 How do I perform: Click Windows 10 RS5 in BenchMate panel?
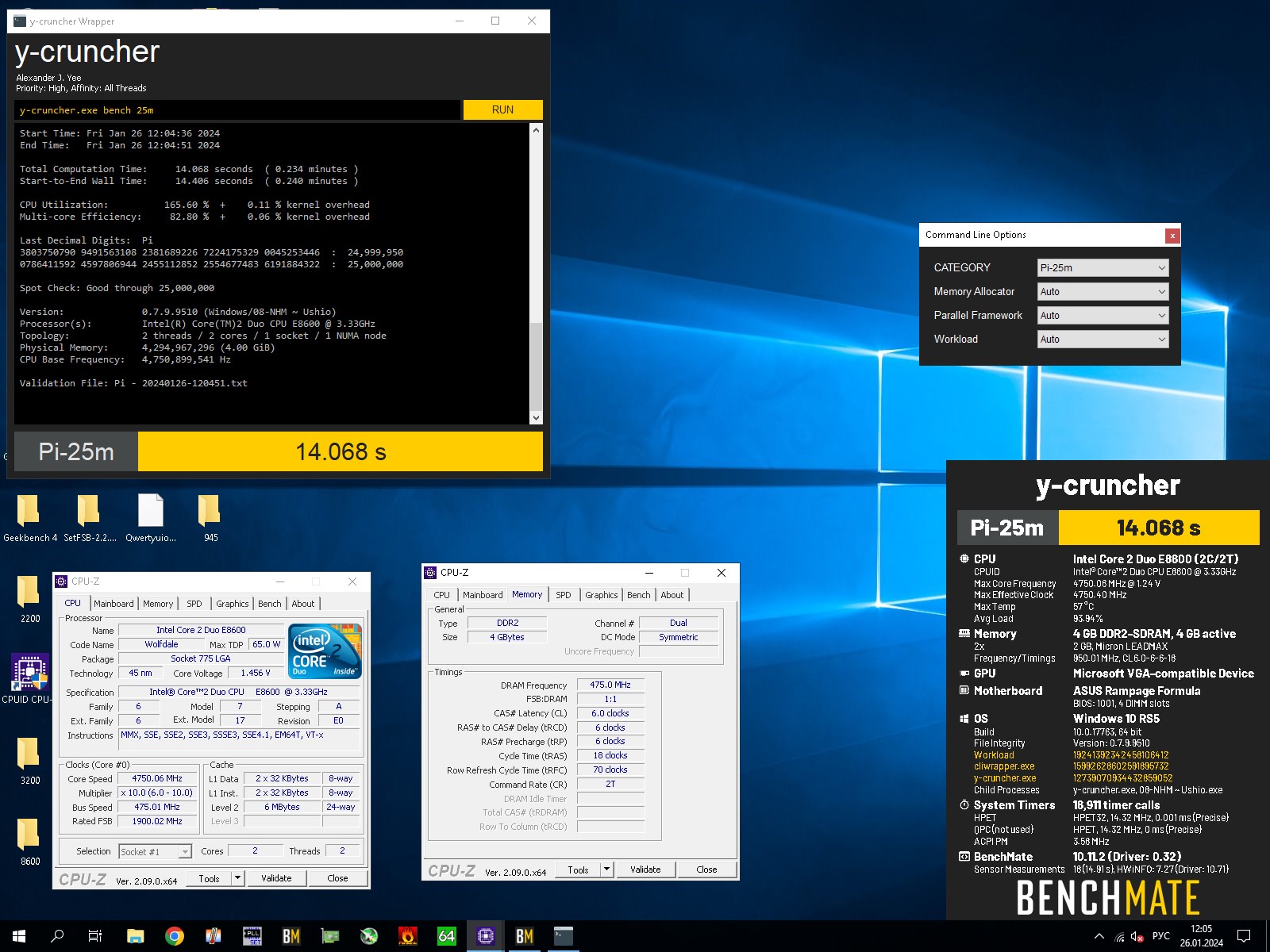1116,719
